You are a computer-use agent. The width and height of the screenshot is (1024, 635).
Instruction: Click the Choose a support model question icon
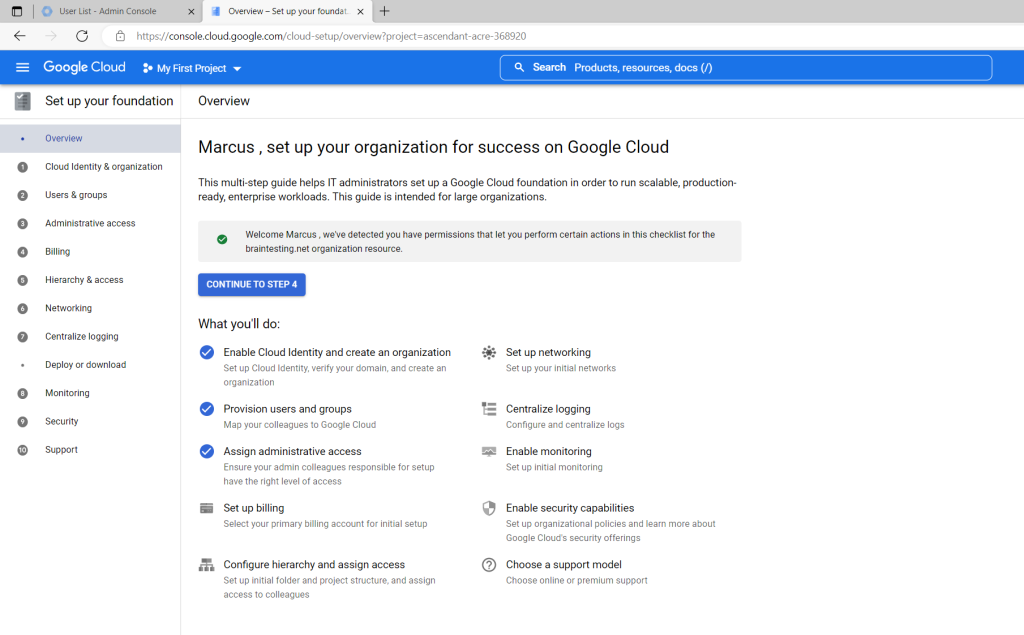[488, 565]
